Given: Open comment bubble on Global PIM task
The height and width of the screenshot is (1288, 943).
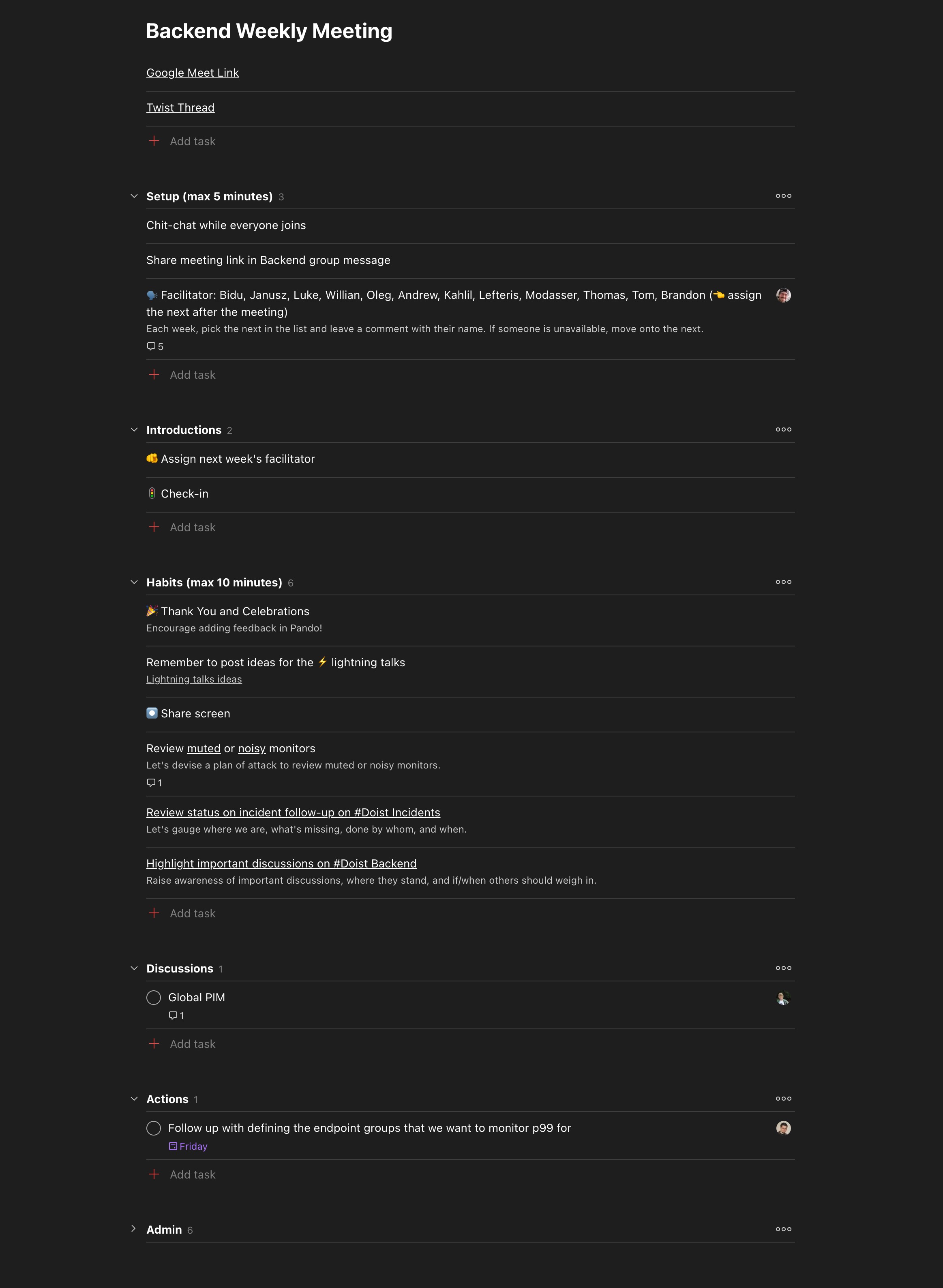Looking at the screenshot, I should (x=176, y=1015).
